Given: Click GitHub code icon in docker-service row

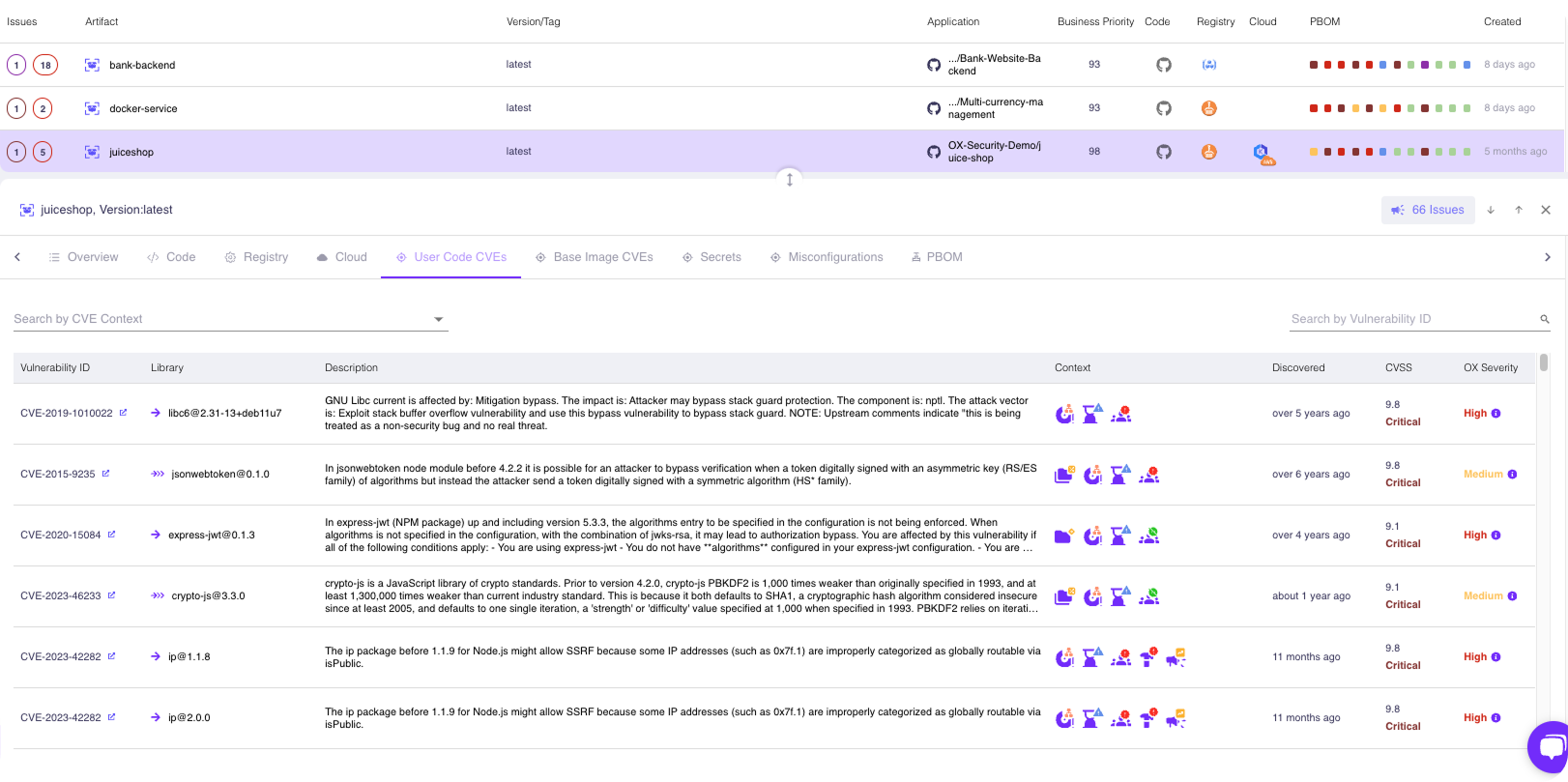Looking at the screenshot, I should point(1164,108).
